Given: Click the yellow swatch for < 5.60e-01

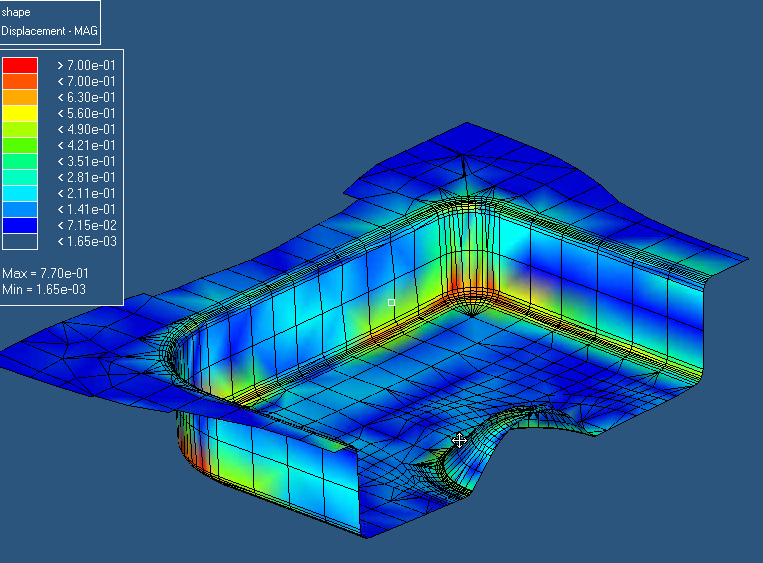Looking at the screenshot, I should [20, 113].
